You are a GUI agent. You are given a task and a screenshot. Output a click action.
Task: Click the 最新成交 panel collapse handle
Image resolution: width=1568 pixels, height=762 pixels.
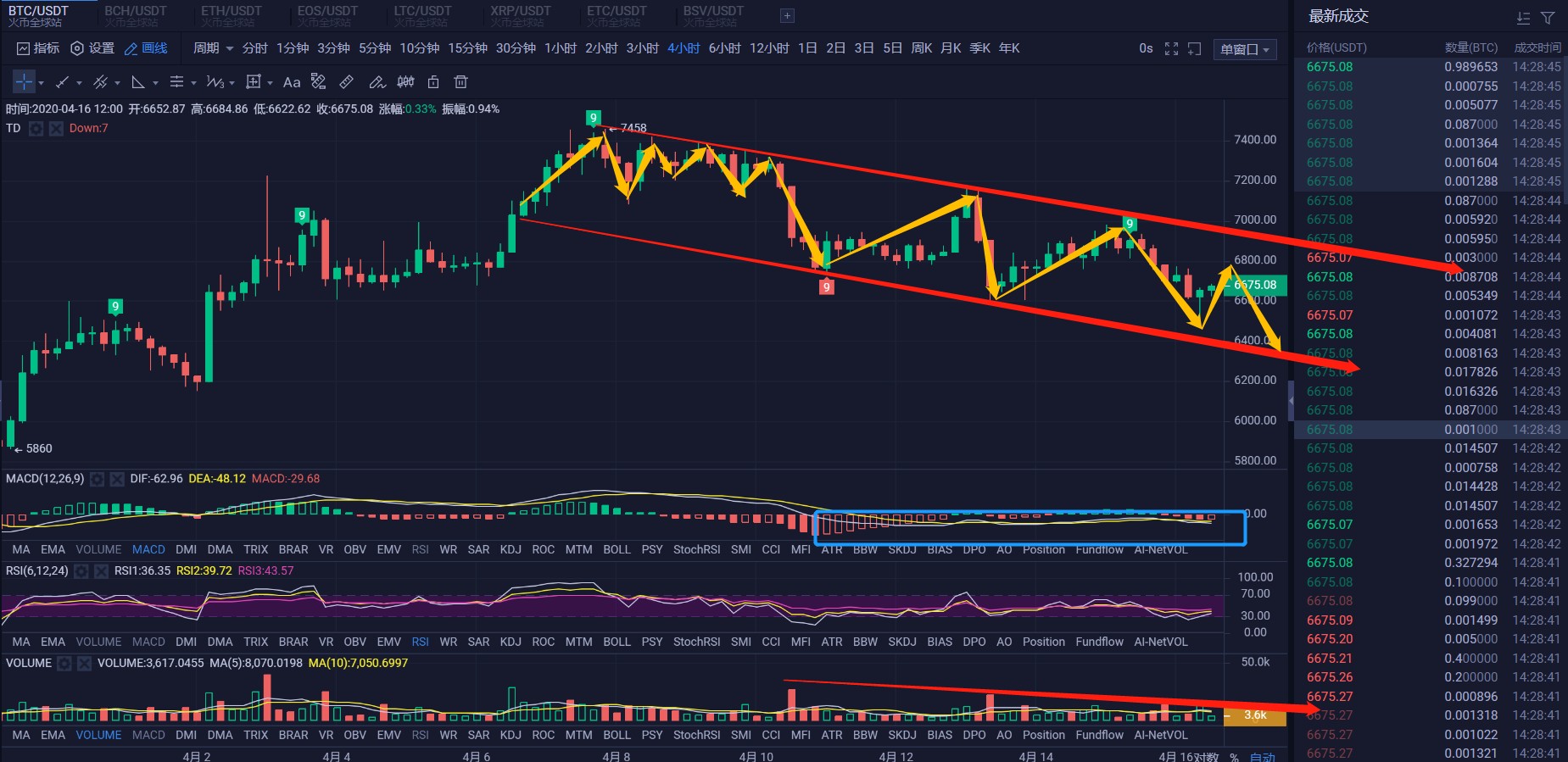point(1291,400)
